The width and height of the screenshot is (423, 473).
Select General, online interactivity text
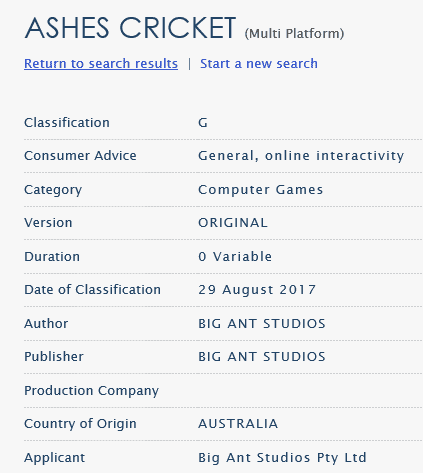[x=301, y=156]
